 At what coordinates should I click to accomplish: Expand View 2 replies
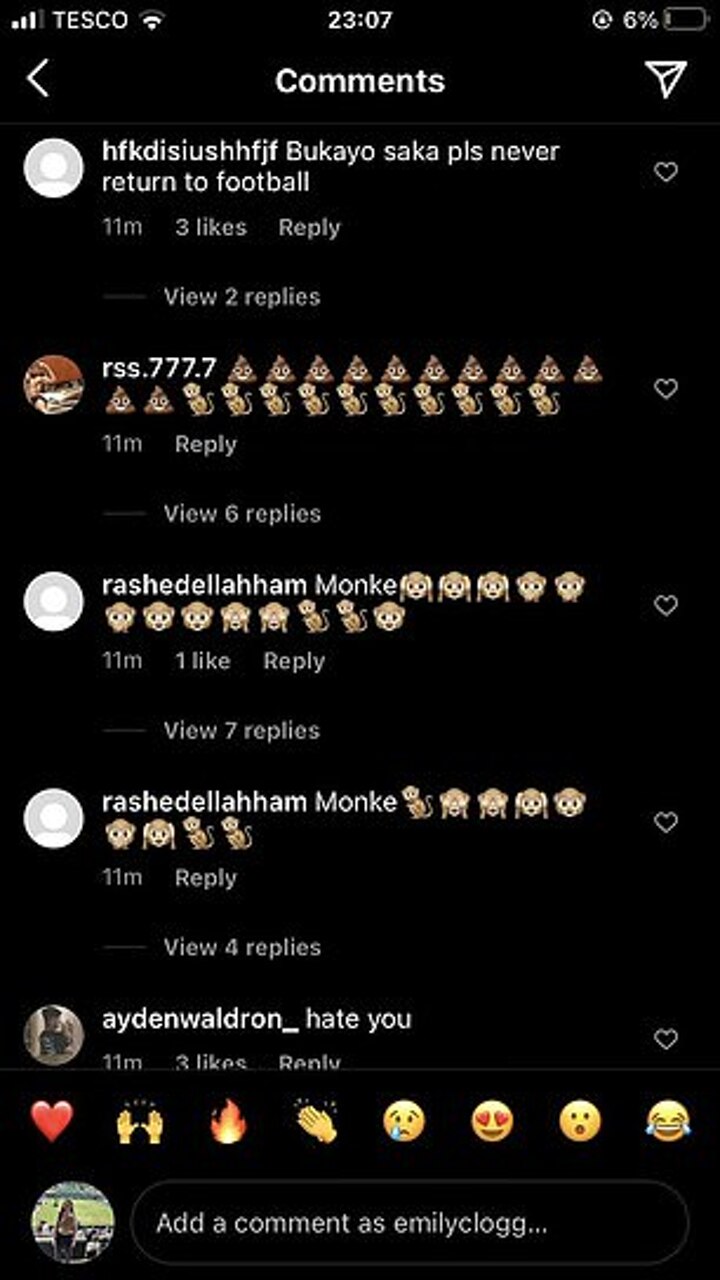(x=242, y=297)
